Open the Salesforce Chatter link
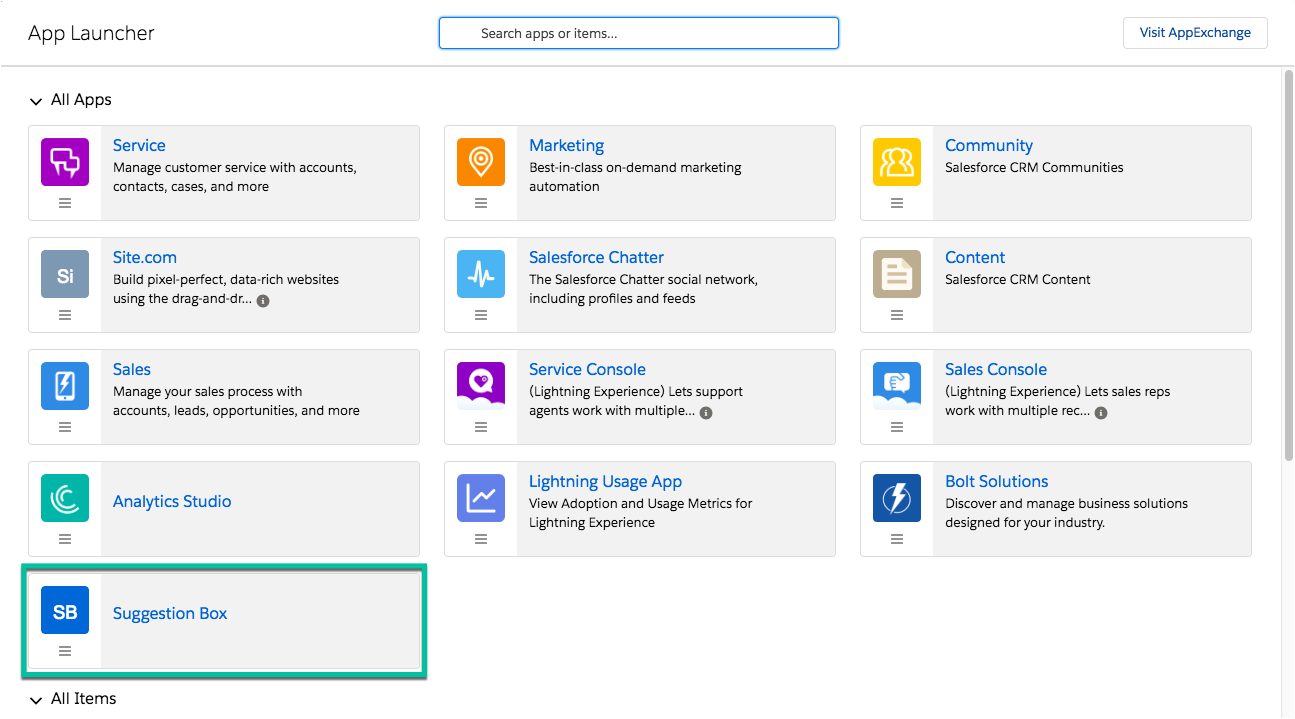The image size is (1295, 719). [596, 257]
